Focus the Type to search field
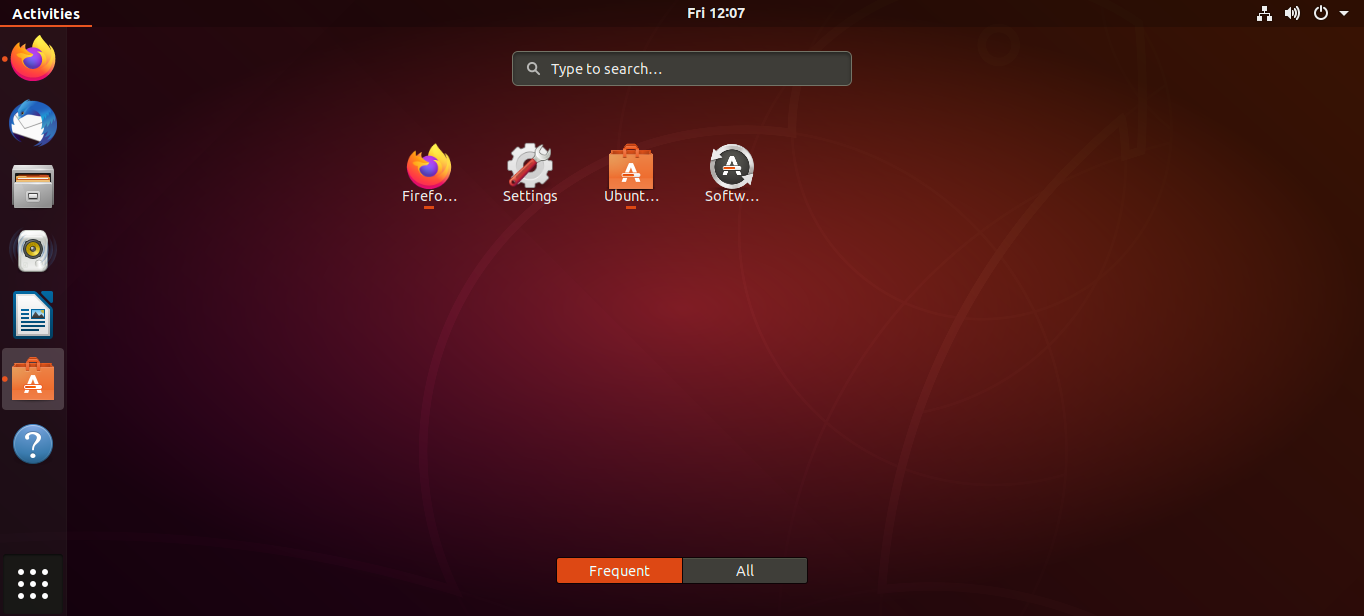1364x616 pixels. [x=682, y=69]
